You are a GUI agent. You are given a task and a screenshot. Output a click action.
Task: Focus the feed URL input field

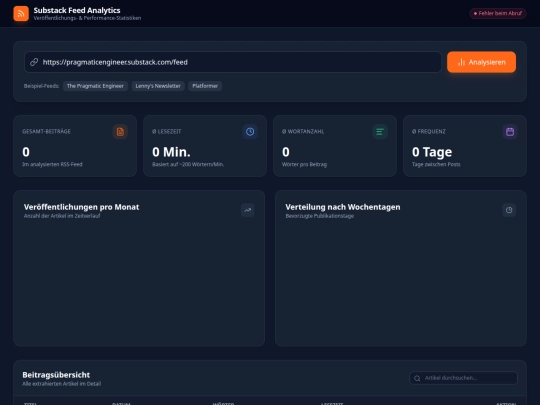pyautogui.click(x=233, y=62)
